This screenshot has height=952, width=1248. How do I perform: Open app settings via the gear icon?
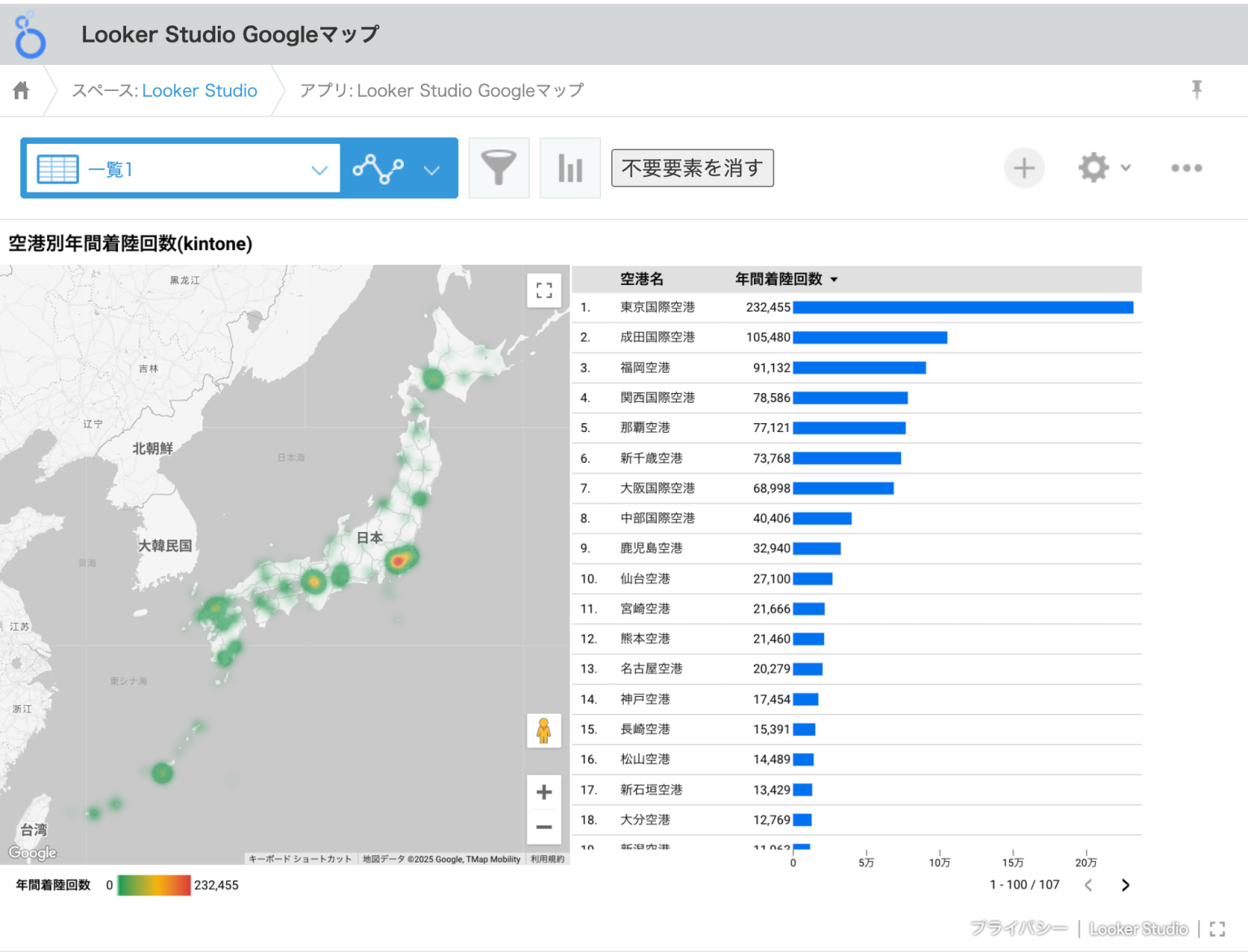(1093, 168)
